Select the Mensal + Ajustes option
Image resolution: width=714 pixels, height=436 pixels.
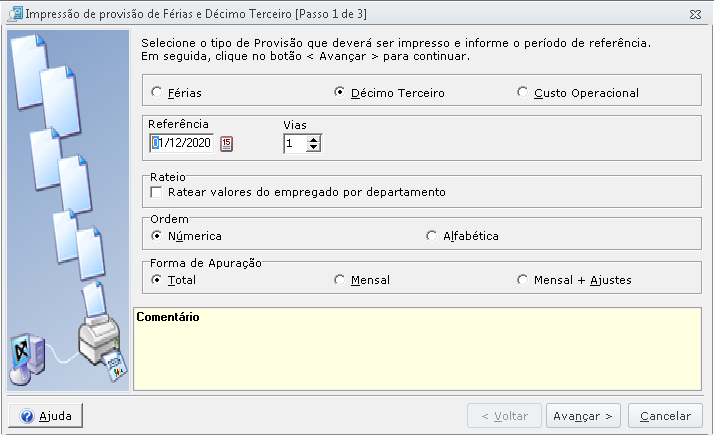point(522,279)
